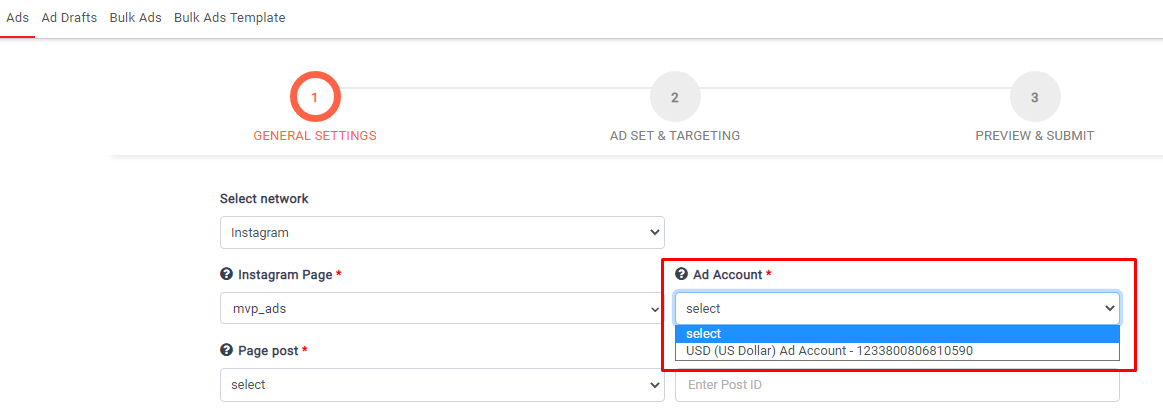Open the Instagram Page mvp_ads dropdown

click(x=441, y=309)
